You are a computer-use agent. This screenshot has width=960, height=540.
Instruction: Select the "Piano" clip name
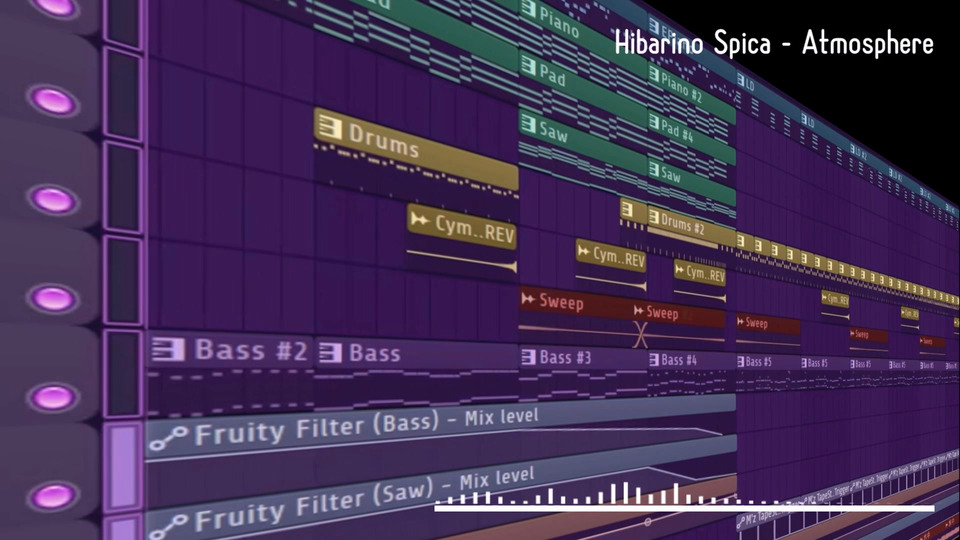[x=559, y=23]
